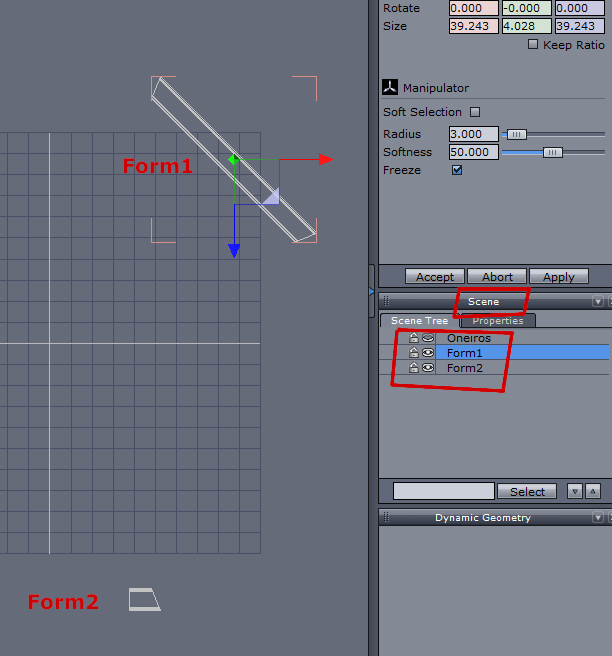
Task: Enable the Keep Ratio checkbox
Action: tap(533, 44)
